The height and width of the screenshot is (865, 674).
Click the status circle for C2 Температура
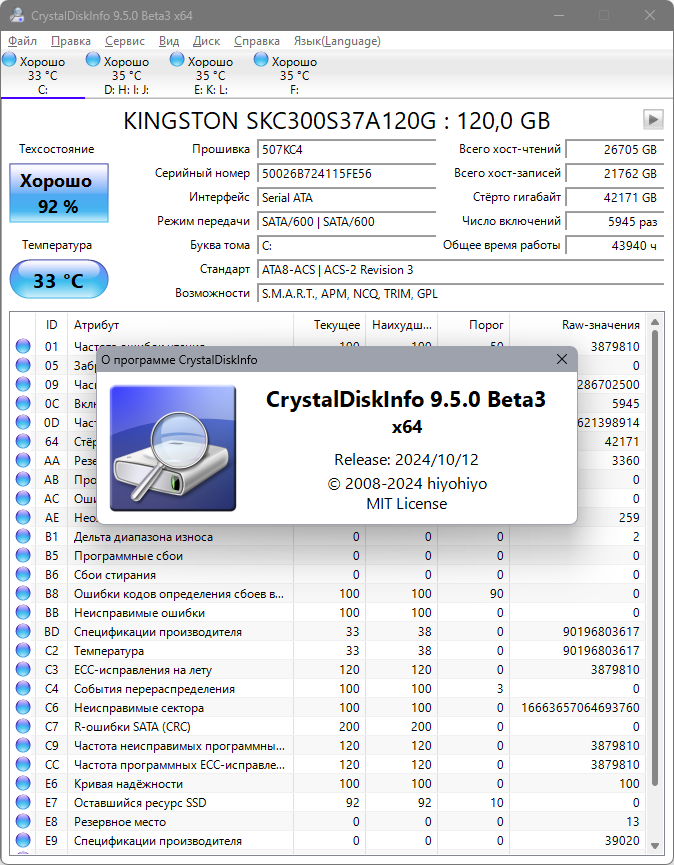(23, 651)
